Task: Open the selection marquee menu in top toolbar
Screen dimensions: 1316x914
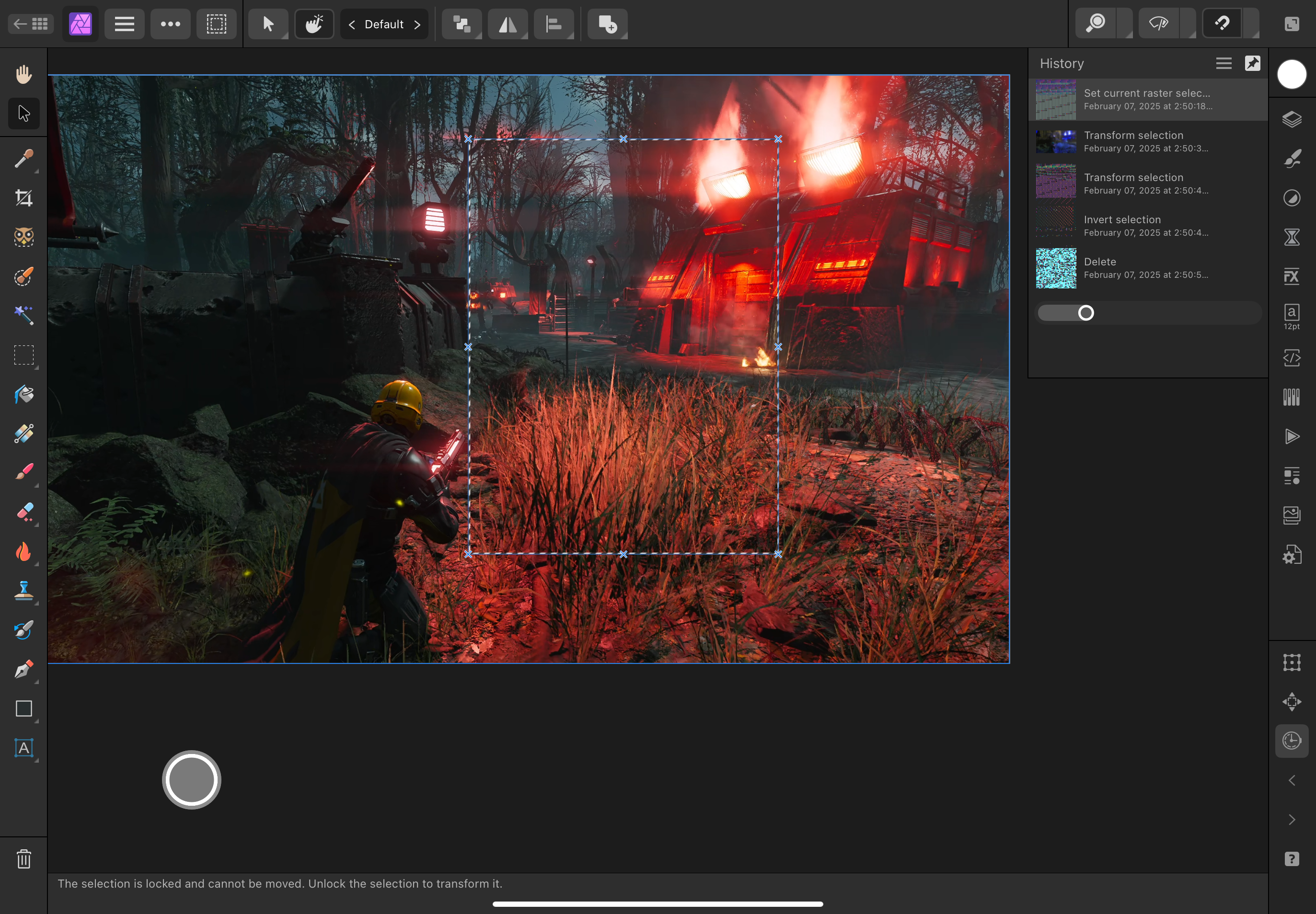Action: click(217, 24)
